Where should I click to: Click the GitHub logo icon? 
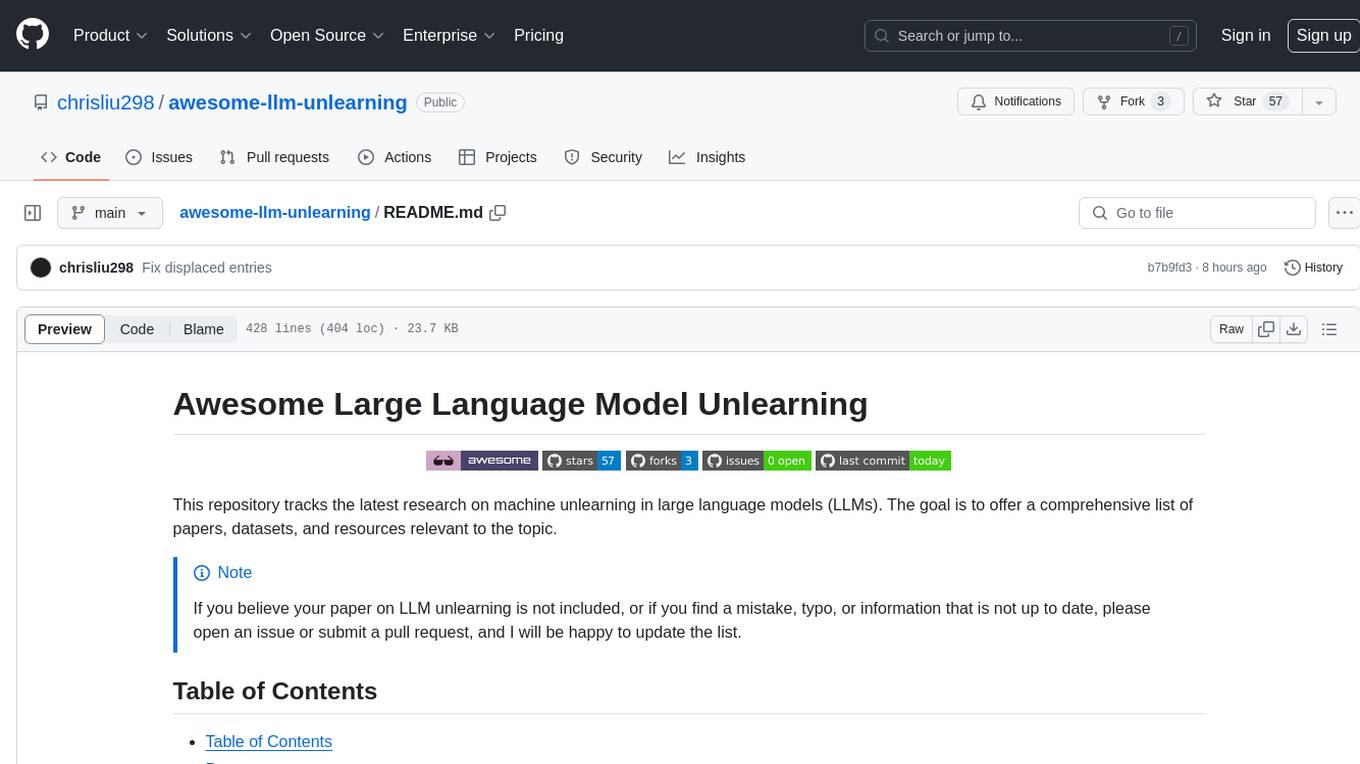pos(32,35)
